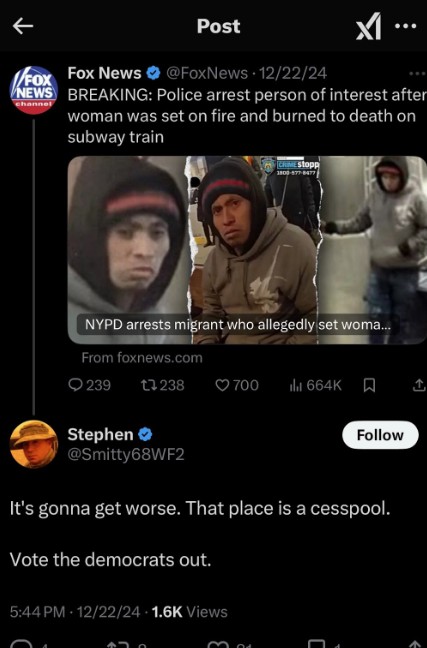Tap the repost icon with 238
The height and width of the screenshot is (648, 427).
162,385
